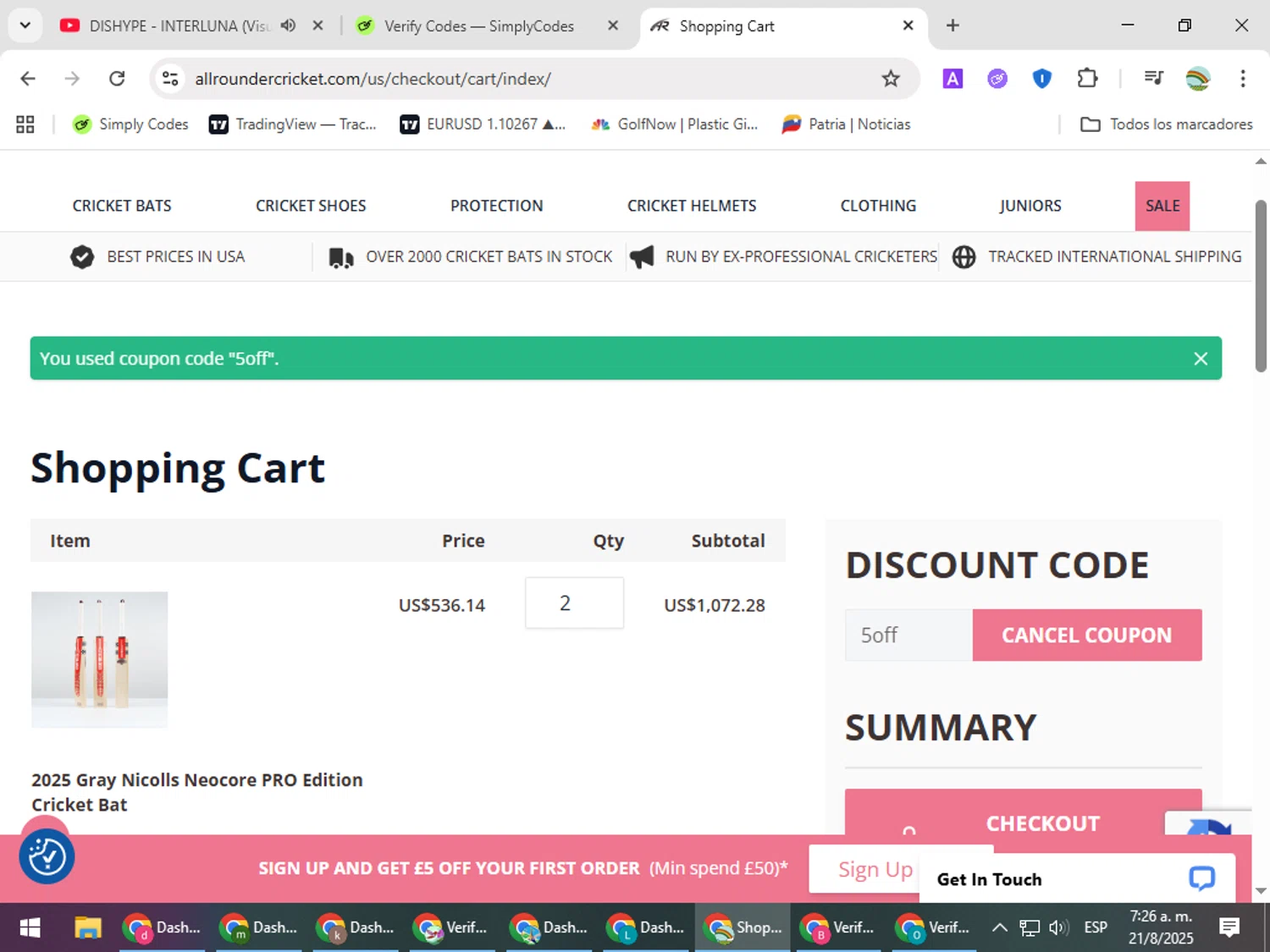Open the SALE menu item
This screenshot has height=952, width=1270.
(1162, 206)
